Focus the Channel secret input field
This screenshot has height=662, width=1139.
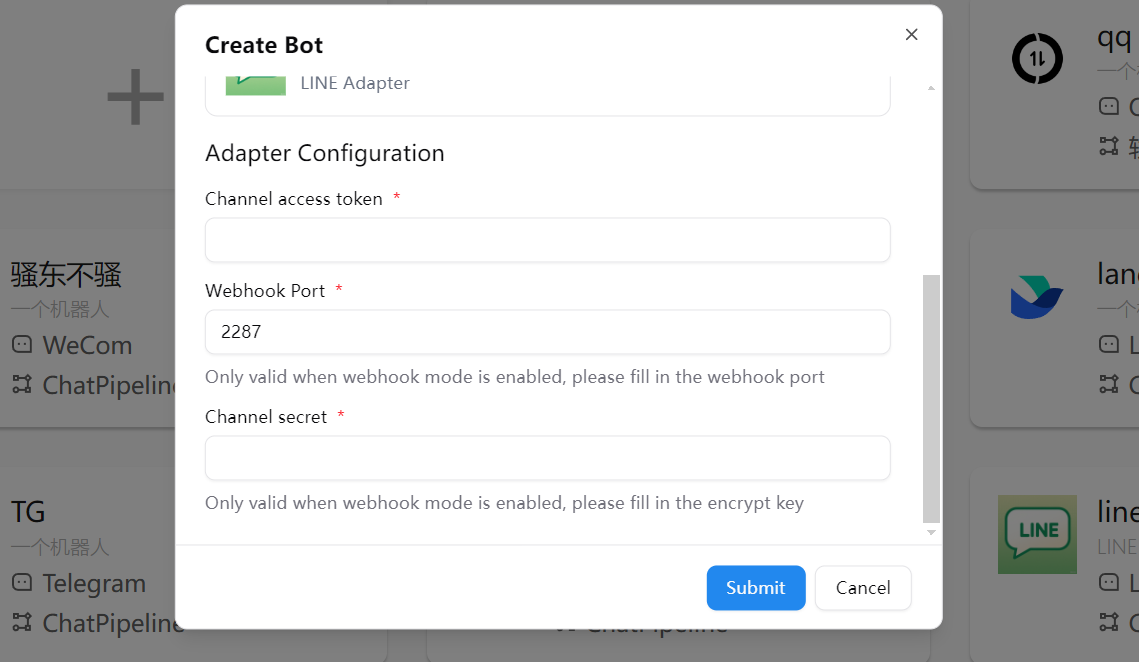tap(547, 458)
